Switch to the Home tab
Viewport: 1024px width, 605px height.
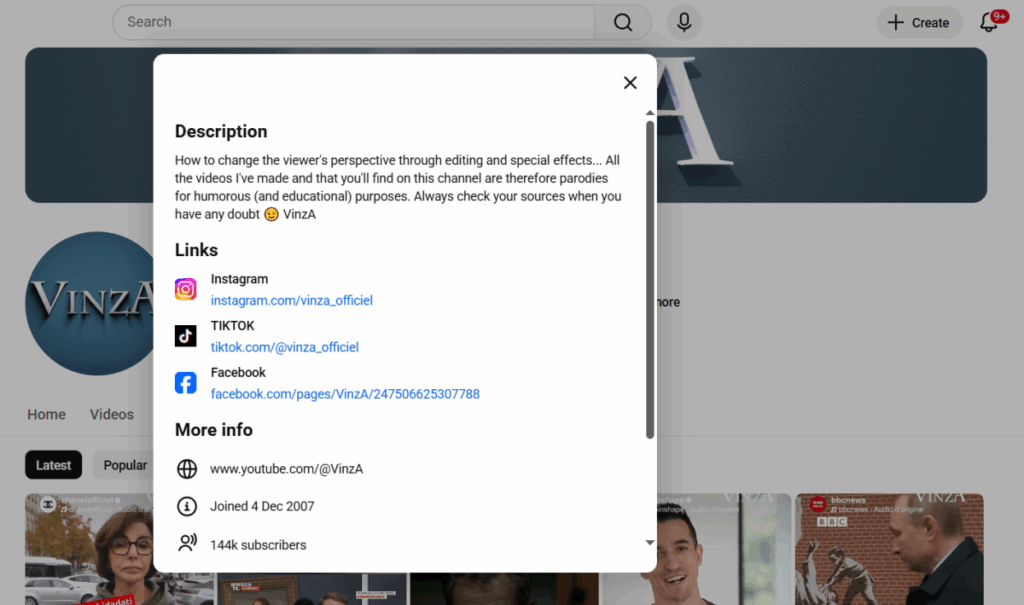(46, 414)
